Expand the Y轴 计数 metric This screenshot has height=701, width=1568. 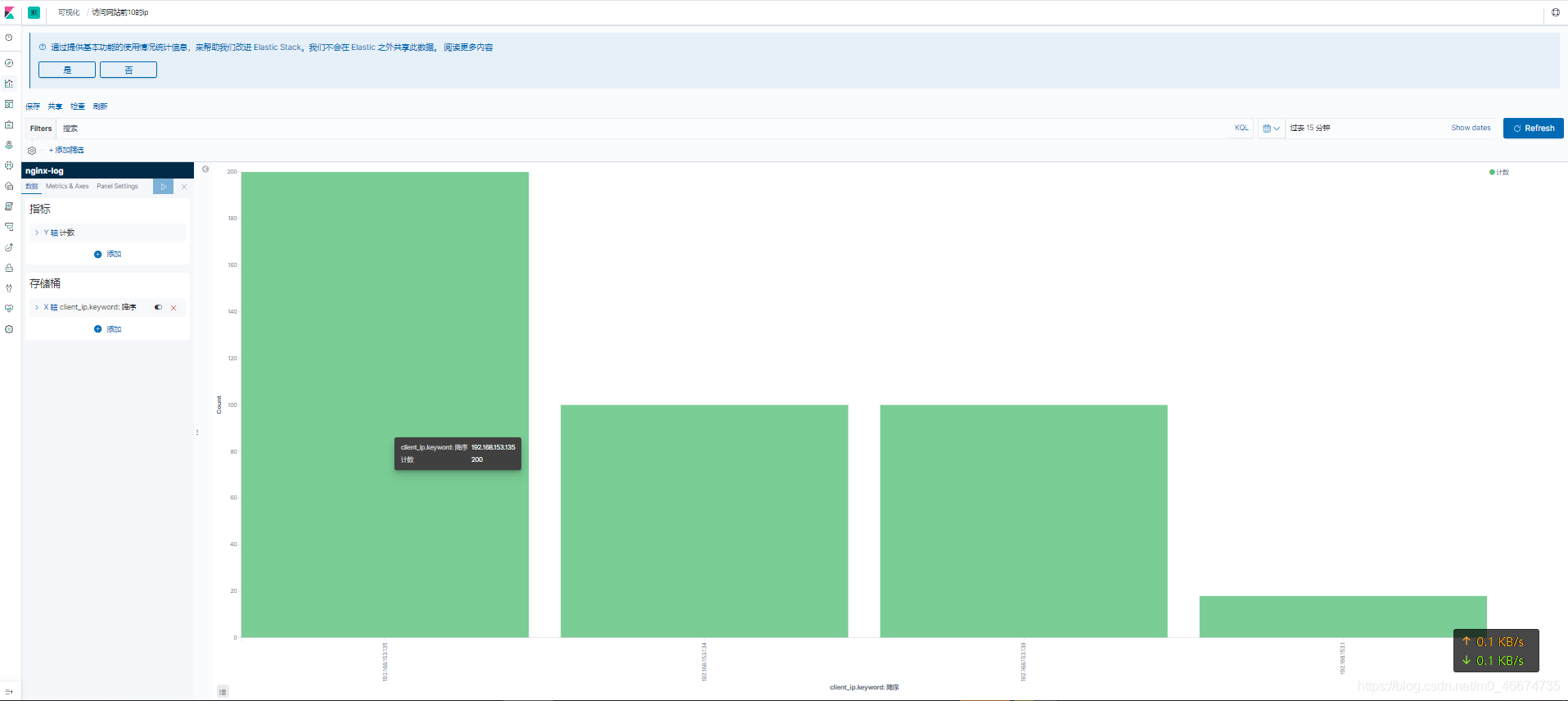click(37, 233)
